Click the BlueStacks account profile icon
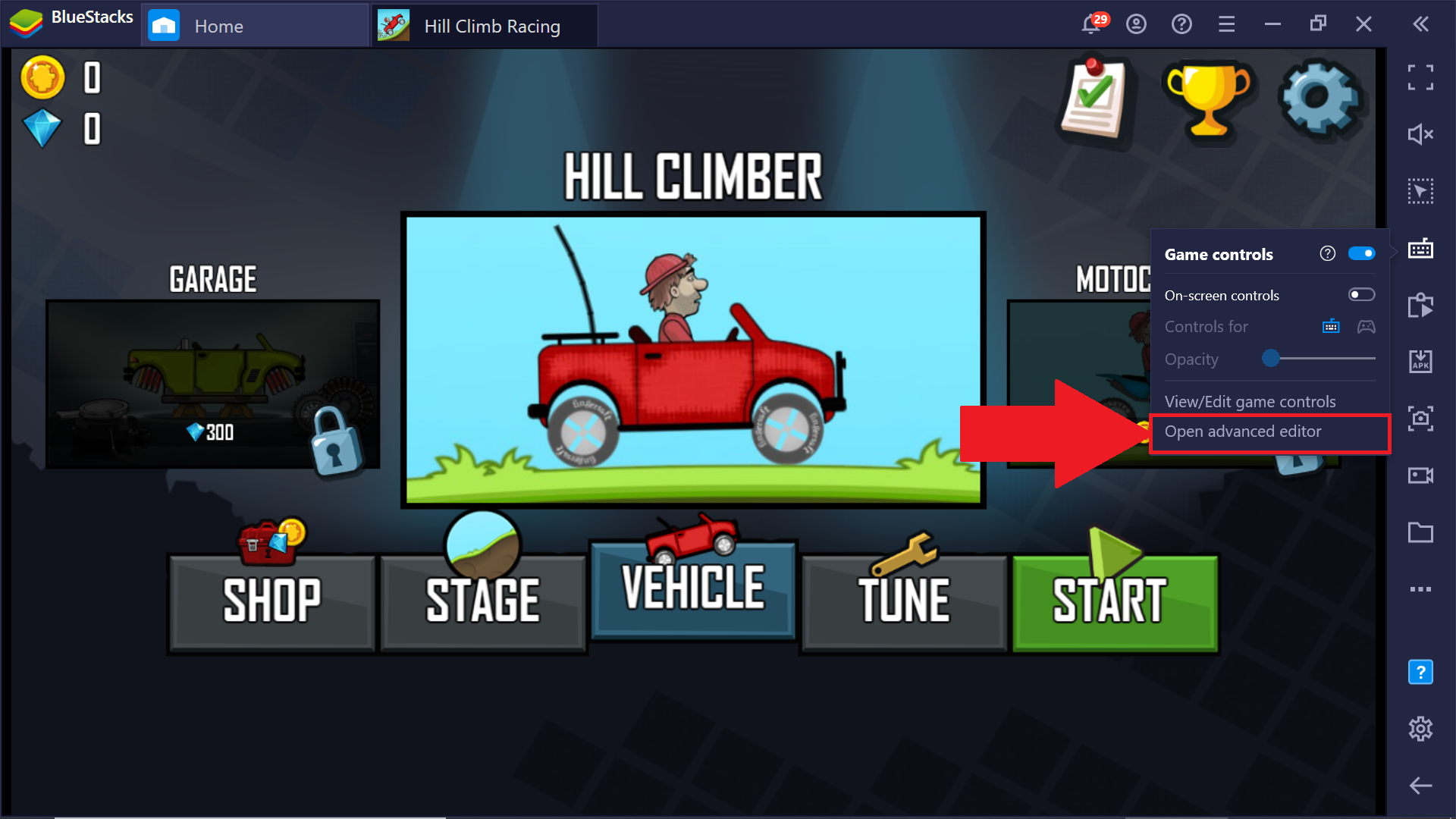1456x819 pixels. click(x=1136, y=25)
